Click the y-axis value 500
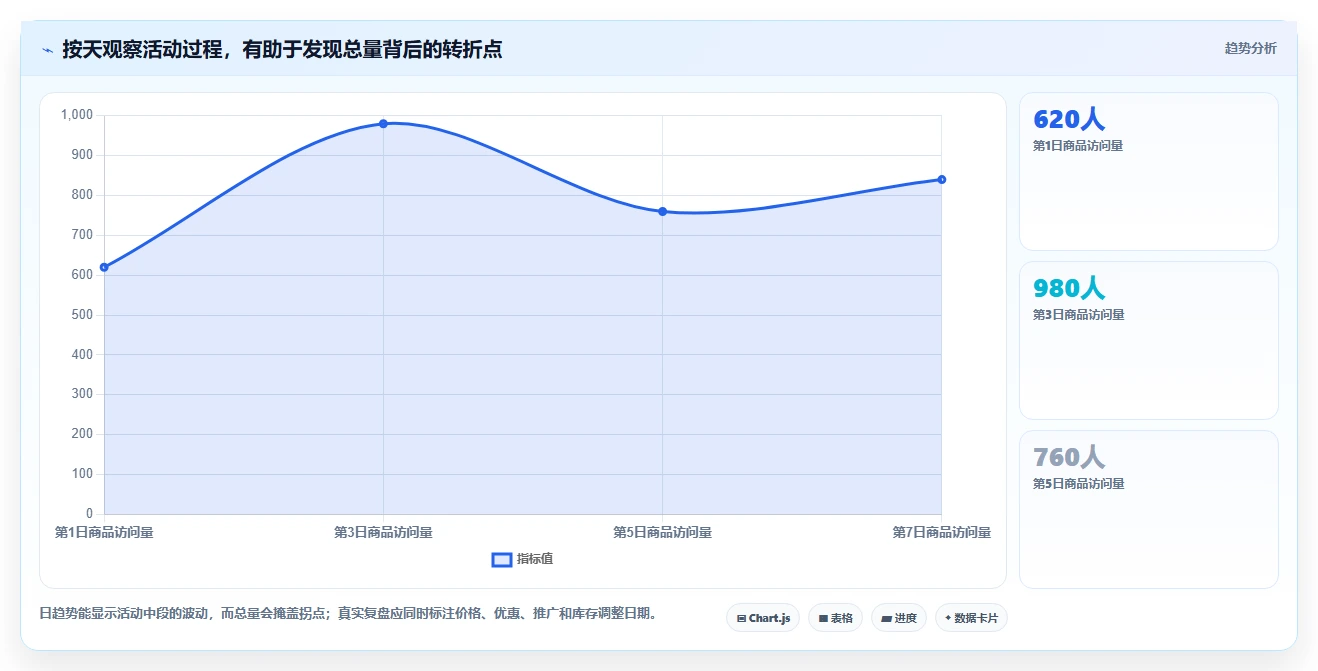 tap(82, 315)
